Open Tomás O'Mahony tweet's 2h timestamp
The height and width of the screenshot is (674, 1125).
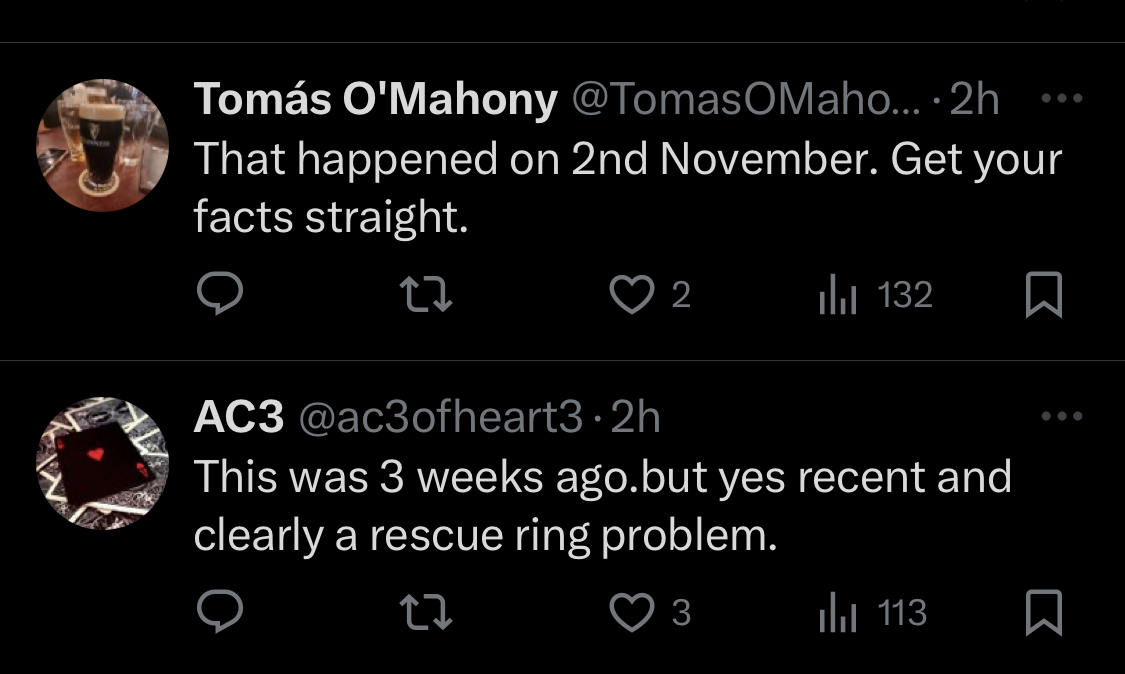coord(974,98)
